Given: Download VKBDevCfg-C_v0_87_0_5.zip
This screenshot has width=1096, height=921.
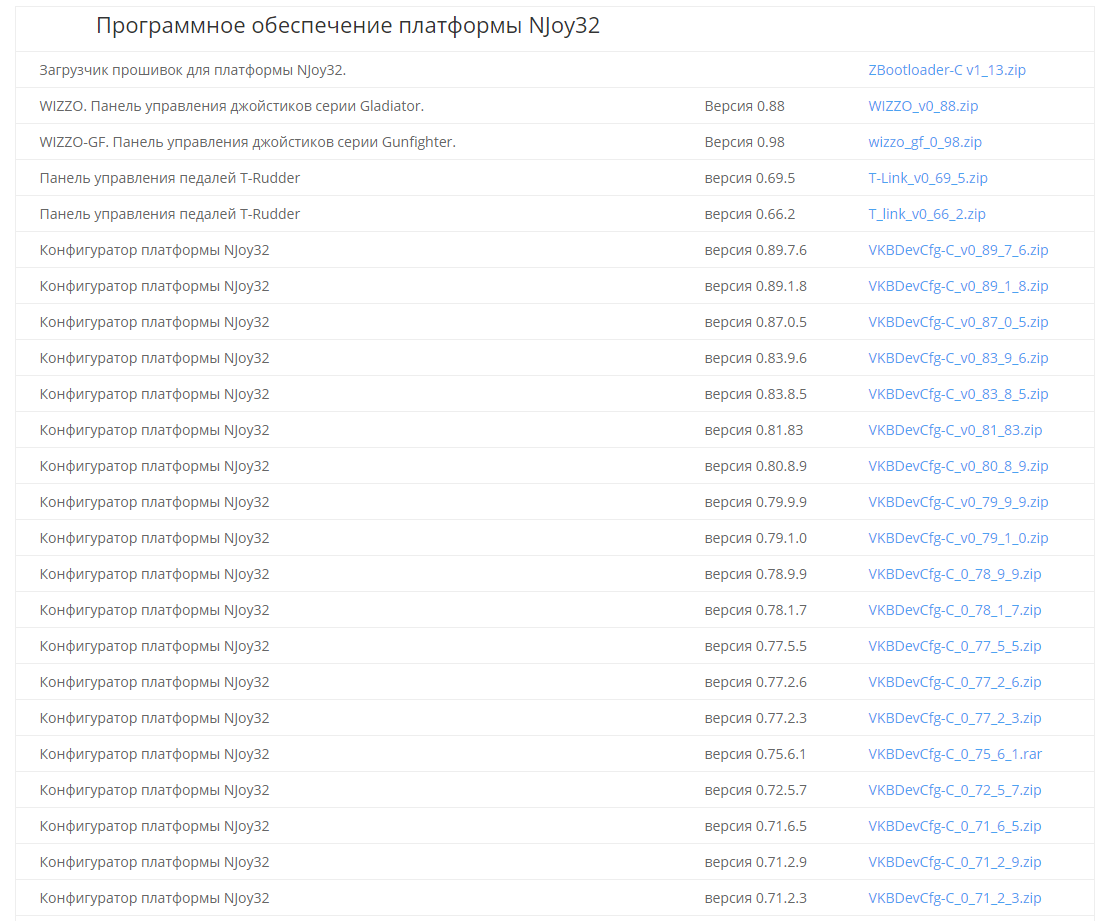Looking at the screenshot, I should 958,322.
